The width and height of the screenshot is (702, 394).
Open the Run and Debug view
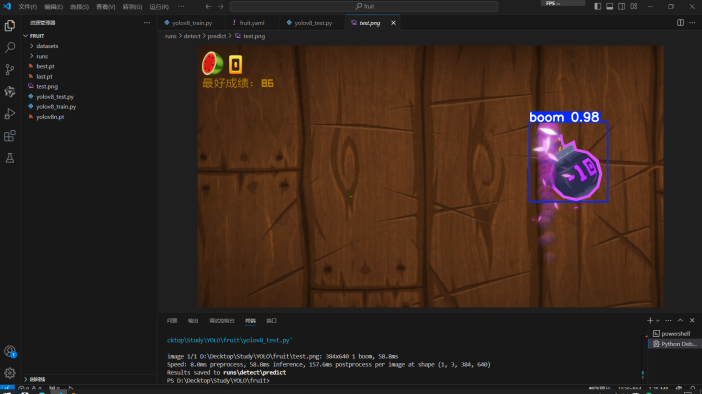coord(10,114)
